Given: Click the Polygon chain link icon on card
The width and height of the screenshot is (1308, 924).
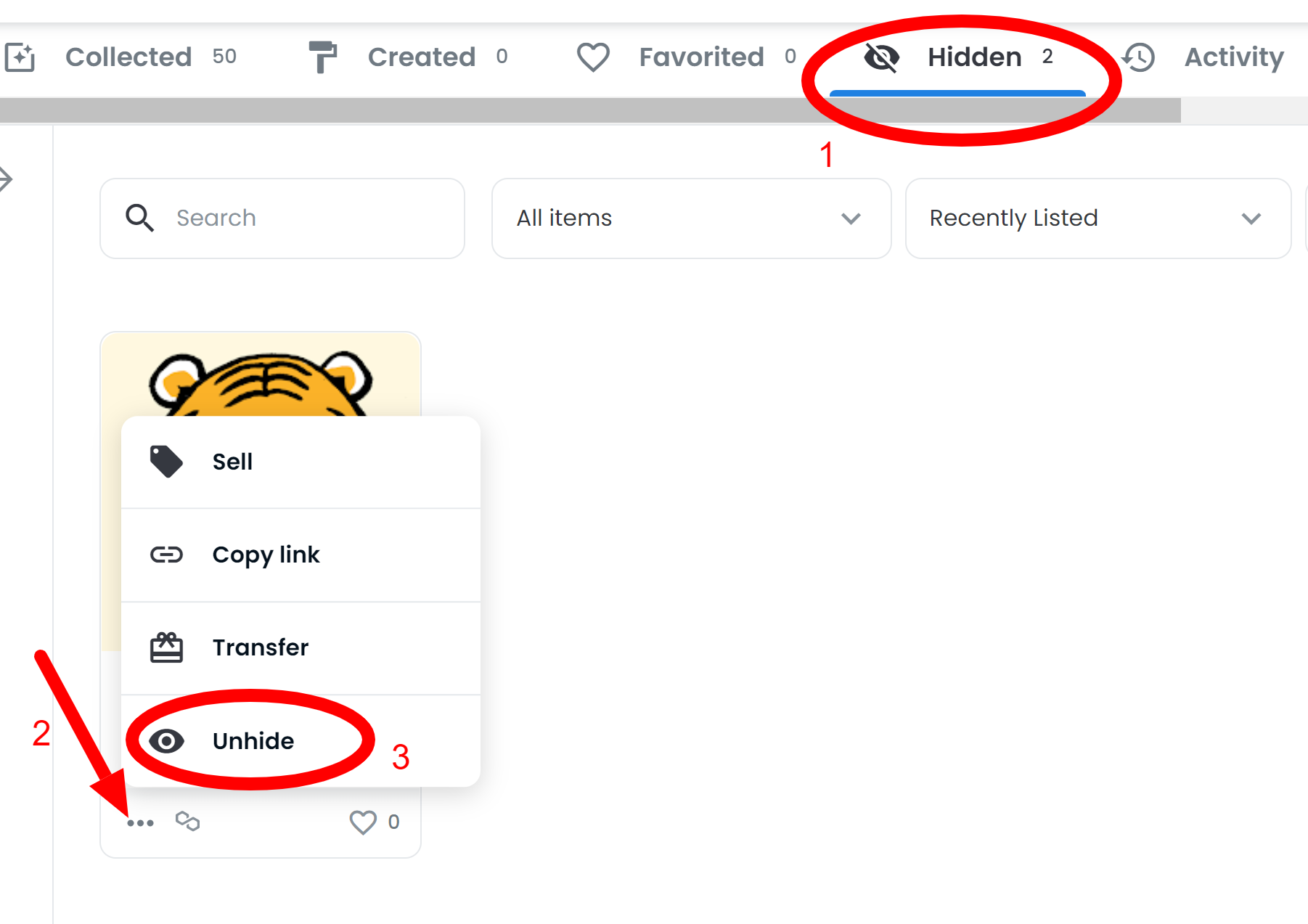Looking at the screenshot, I should pos(187,821).
